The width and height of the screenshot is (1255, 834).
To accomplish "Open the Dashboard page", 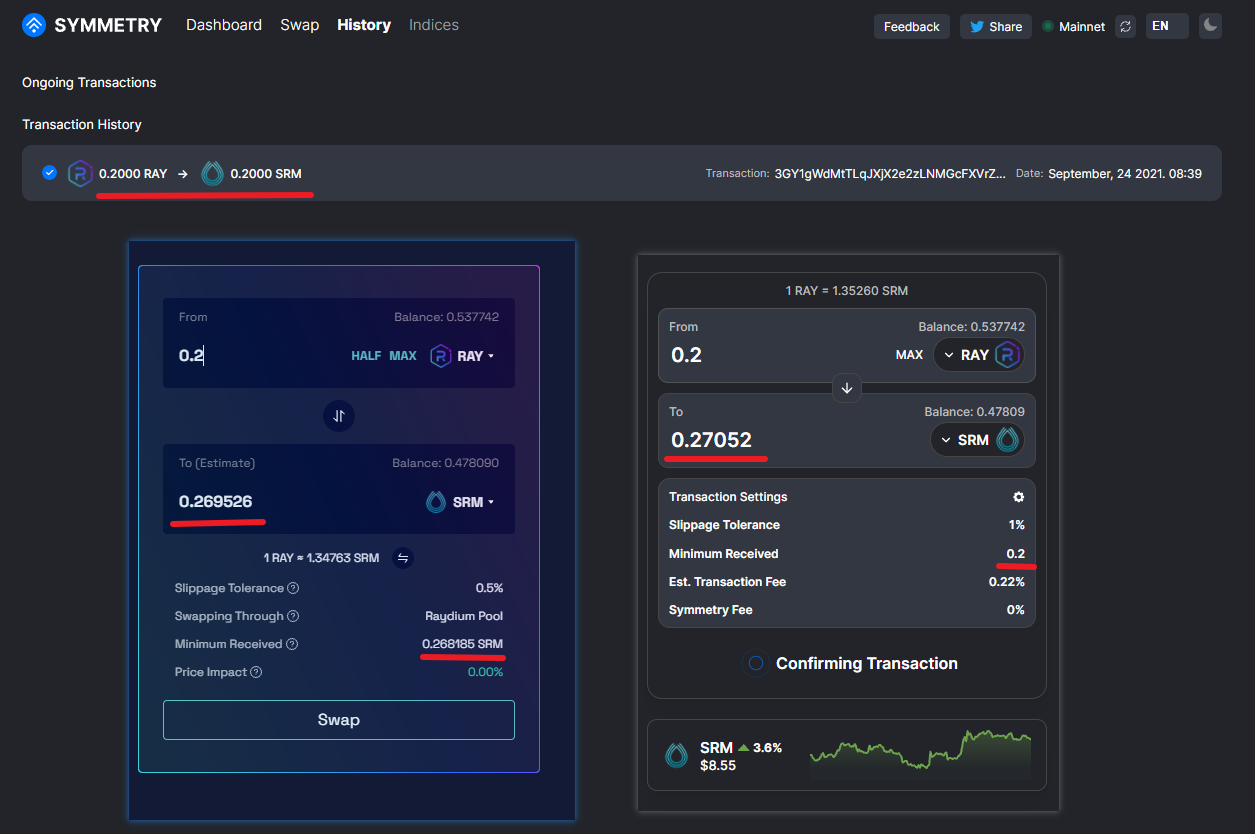I will [x=224, y=25].
